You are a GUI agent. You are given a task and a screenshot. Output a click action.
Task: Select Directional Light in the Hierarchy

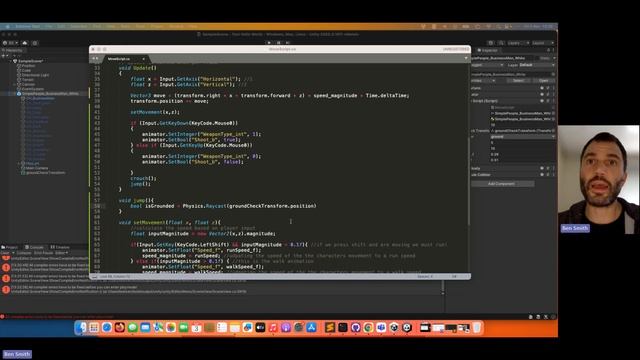(x=35, y=75)
